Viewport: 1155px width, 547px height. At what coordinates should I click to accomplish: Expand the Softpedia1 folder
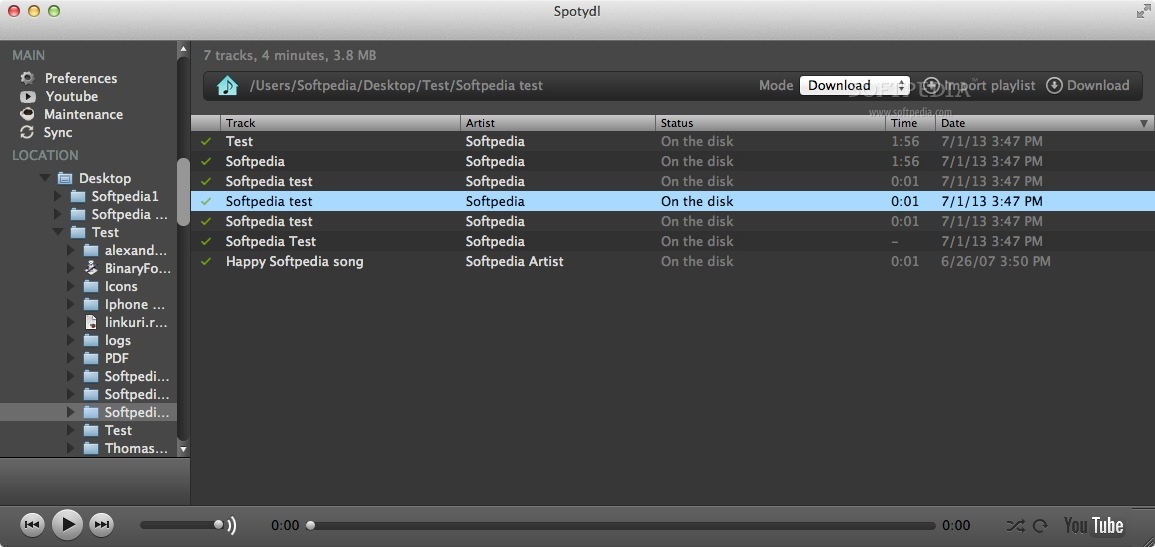[58, 197]
